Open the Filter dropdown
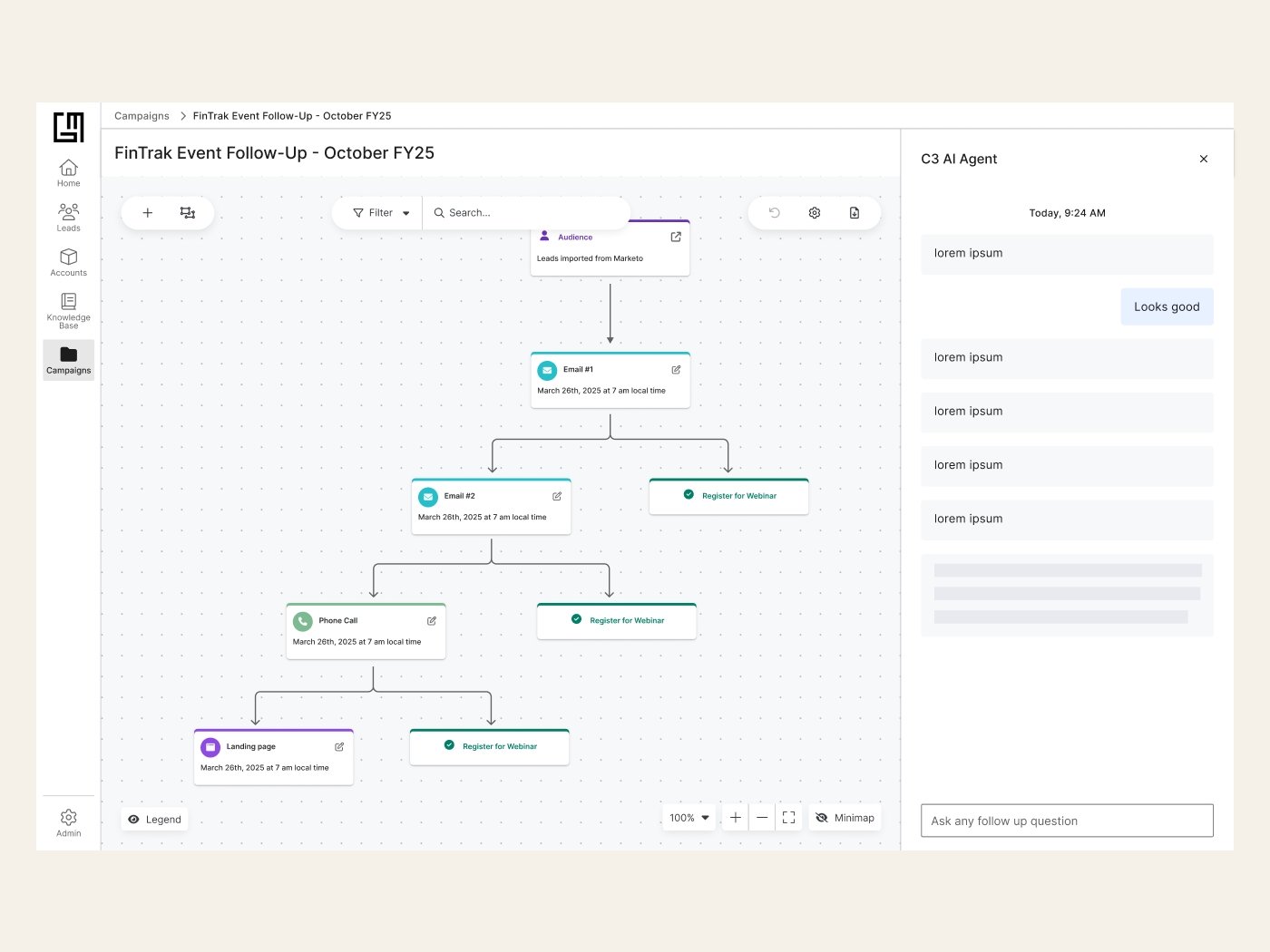This screenshot has height=952, width=1270. (x=381, y=213)
